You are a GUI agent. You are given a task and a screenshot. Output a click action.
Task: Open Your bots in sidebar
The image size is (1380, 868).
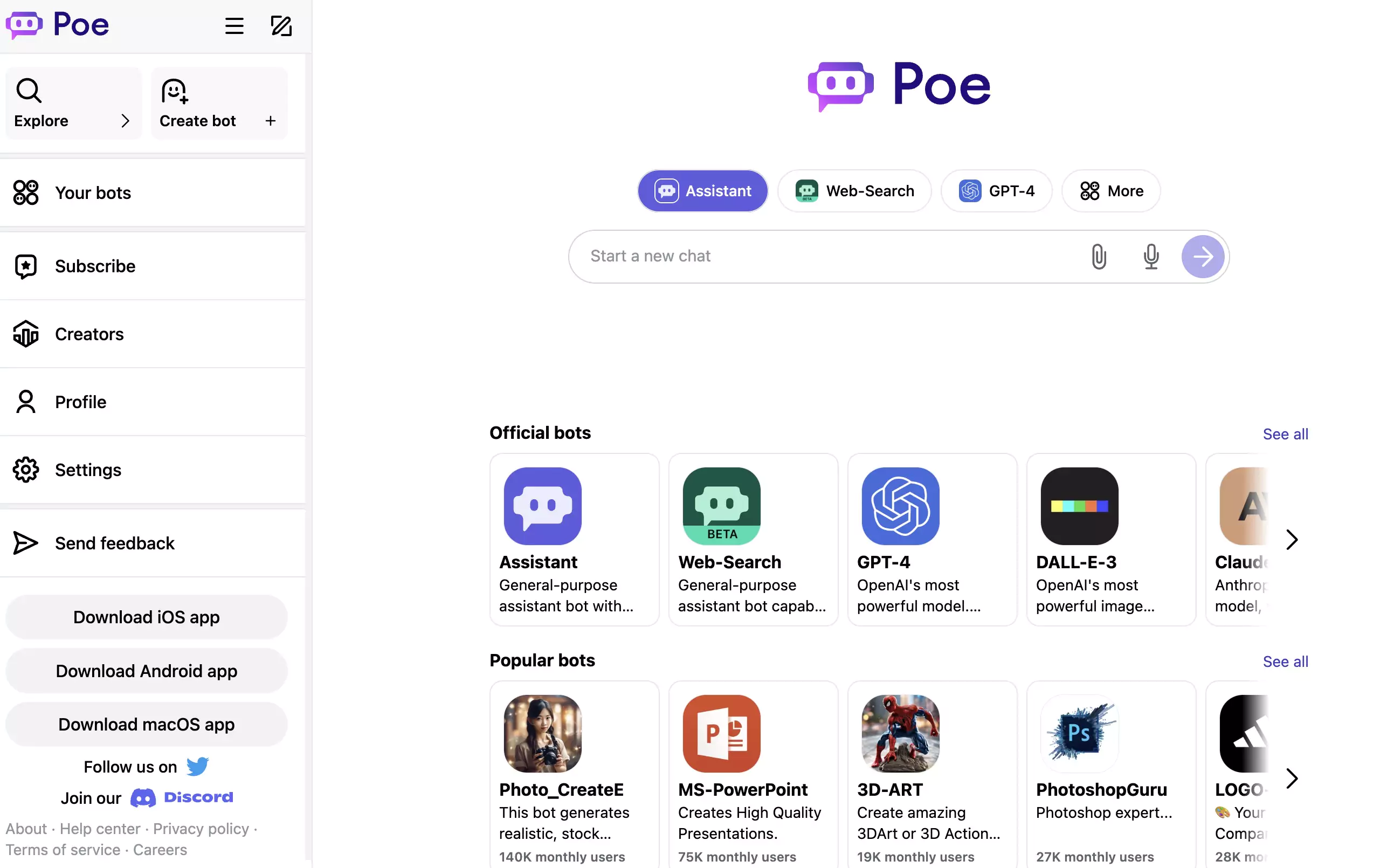click(153, 193)
